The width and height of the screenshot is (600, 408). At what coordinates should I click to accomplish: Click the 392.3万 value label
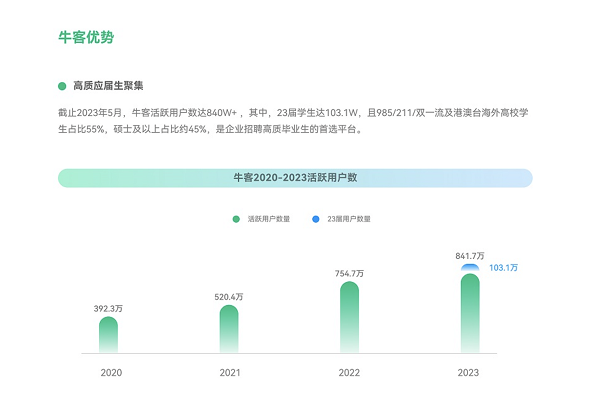(108, 308)
